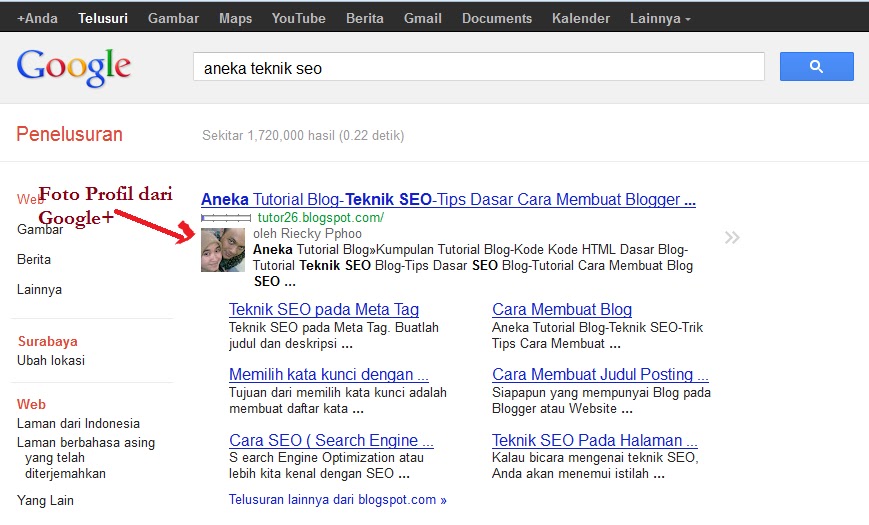Open sitelink 'Cara SEO ( Search Engine ...'

pos(331,441)
